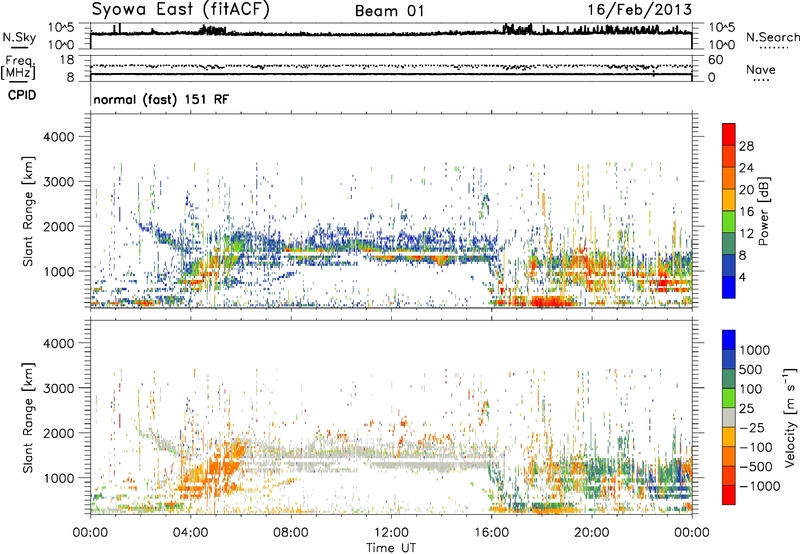Click the Power [dB] colorbar label
The width and height of the screenshot is (800, 554).
click(763, 211)
